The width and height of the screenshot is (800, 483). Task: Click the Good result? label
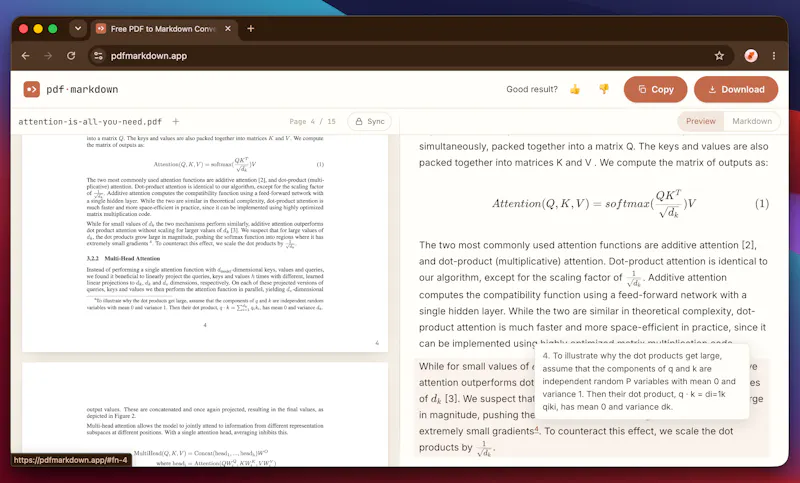click(x=532, y=89)
